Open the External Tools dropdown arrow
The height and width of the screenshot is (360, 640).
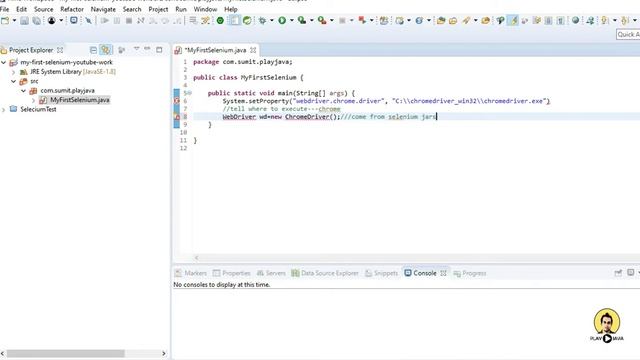(x=331, y=20)
